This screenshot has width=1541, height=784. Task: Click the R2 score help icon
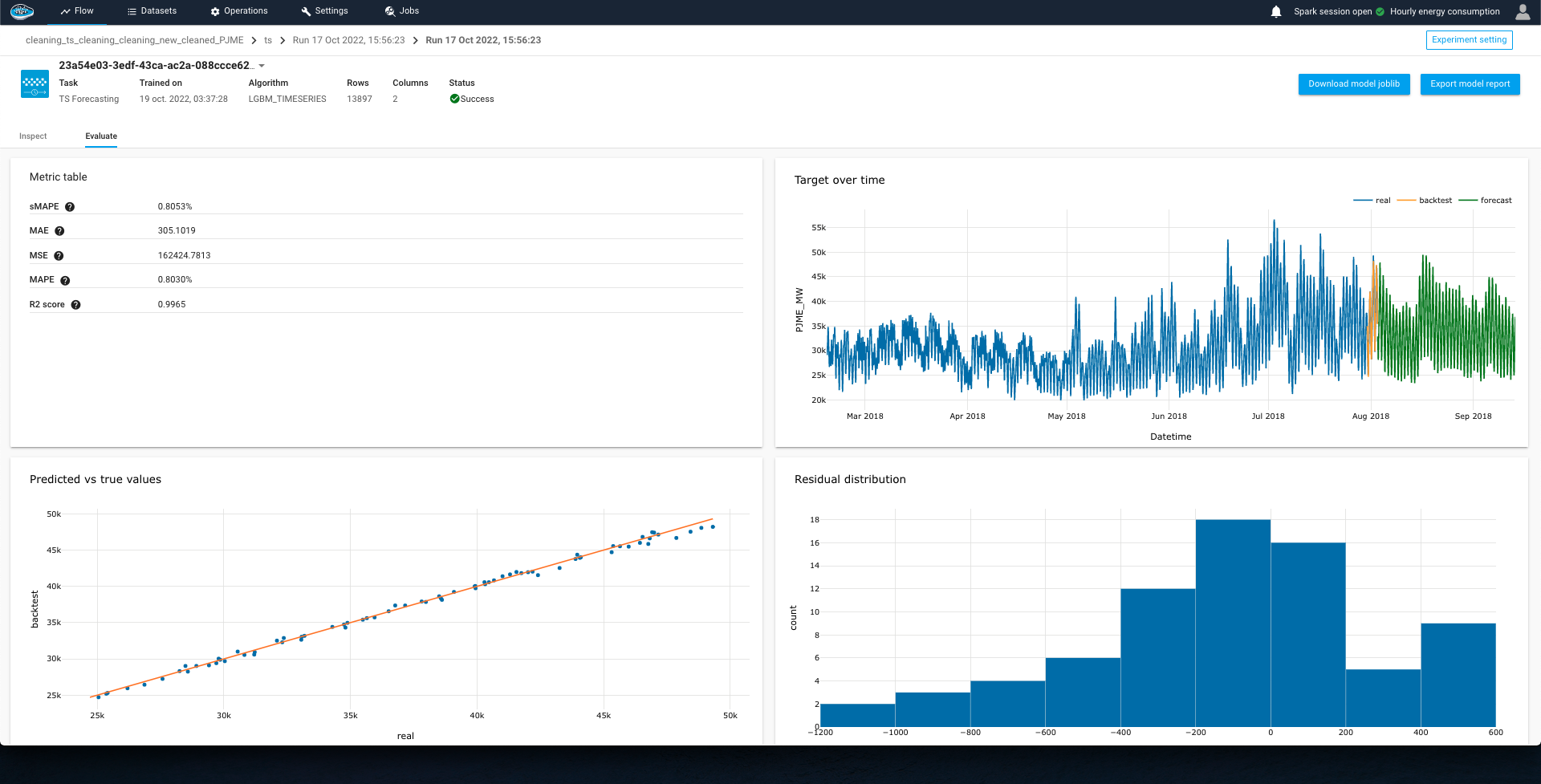coord(75,305)
